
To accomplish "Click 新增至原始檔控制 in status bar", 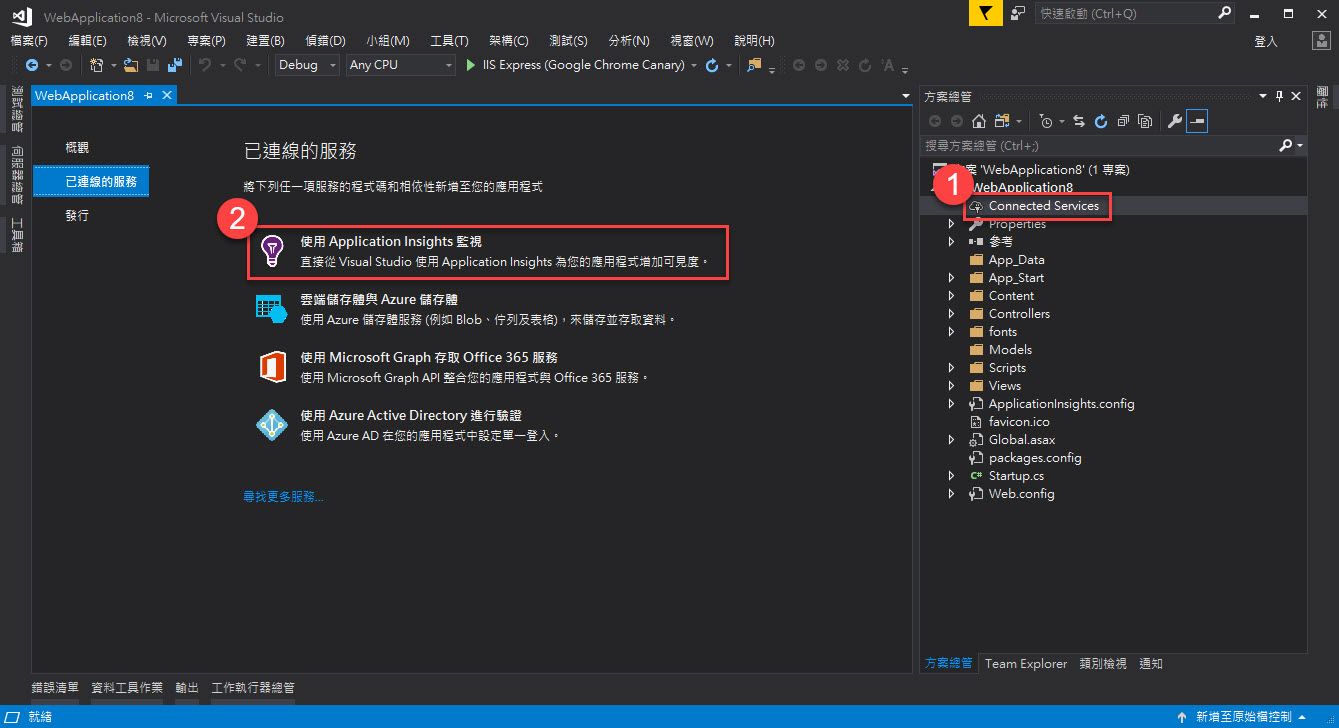I will coord(1242,717).
